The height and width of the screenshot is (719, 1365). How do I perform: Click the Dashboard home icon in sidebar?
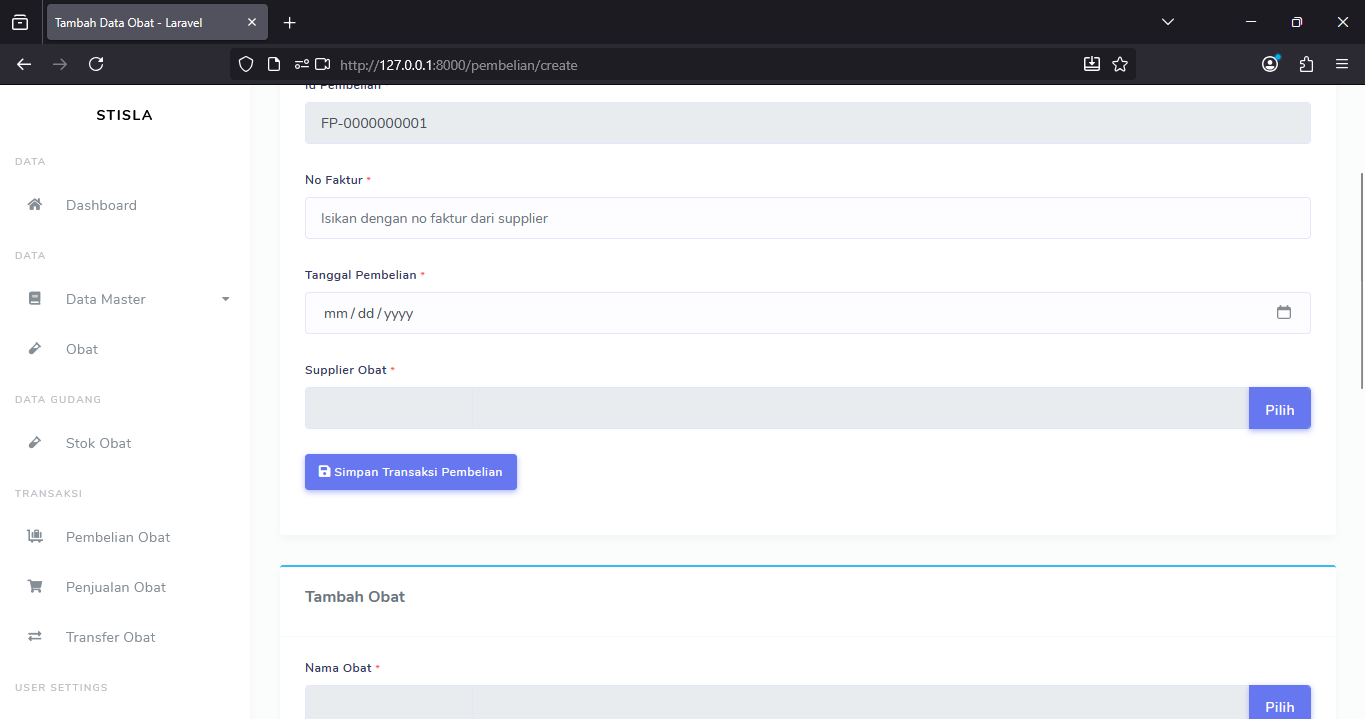click(35, 205)
